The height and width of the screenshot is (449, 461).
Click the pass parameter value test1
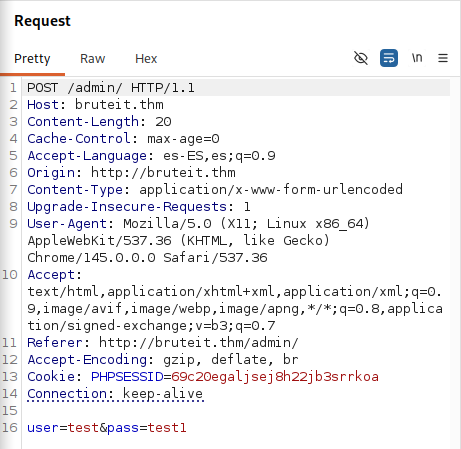click(x=167, y=428)
